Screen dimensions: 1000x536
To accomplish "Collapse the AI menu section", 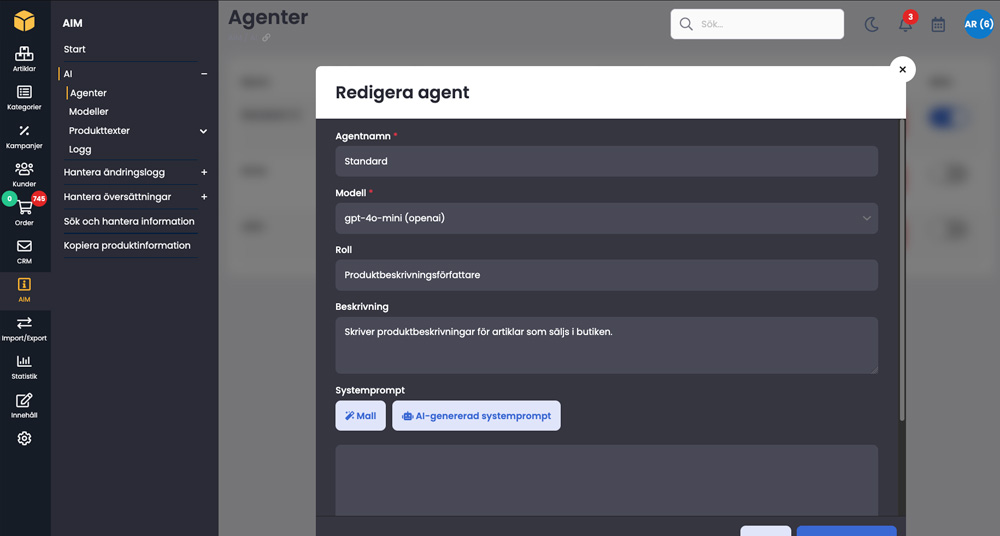I will tap(204, 74).
